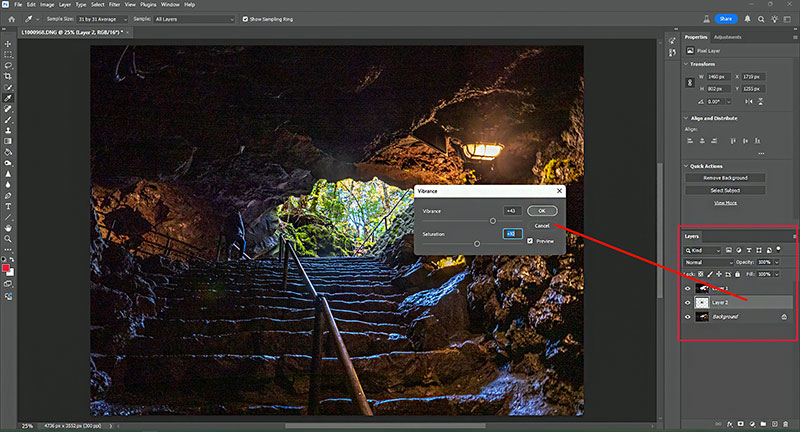Select the Move tool
This screenshot has width=800, height=432.
tap(8, 44)
